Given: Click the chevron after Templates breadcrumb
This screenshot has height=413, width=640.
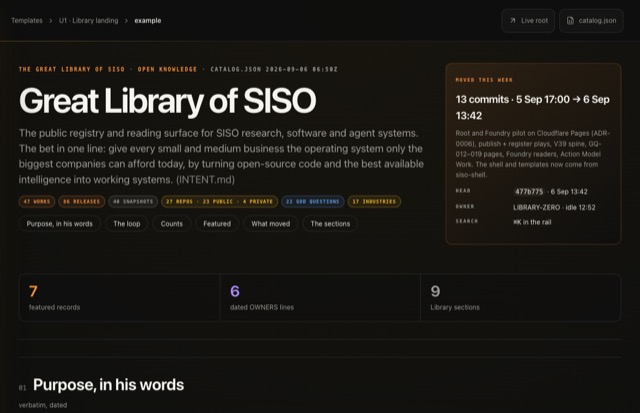Looking at the screenshot, I should (x=51, y=21).
